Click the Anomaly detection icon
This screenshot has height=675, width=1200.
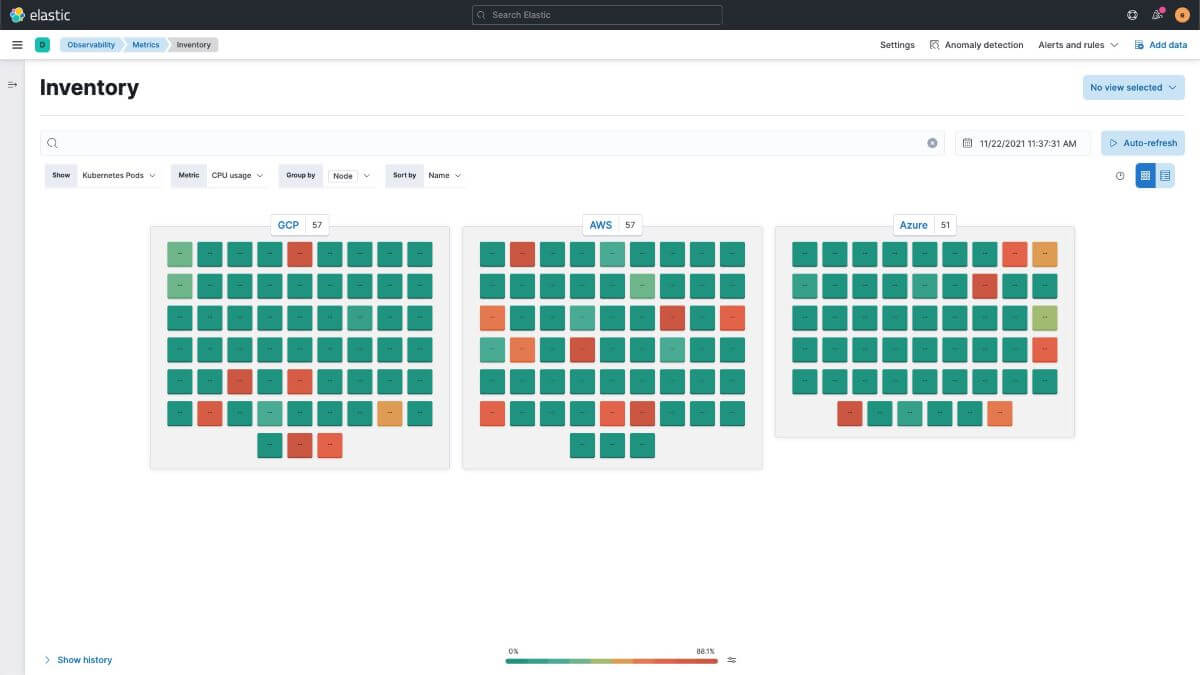(933, 44)
